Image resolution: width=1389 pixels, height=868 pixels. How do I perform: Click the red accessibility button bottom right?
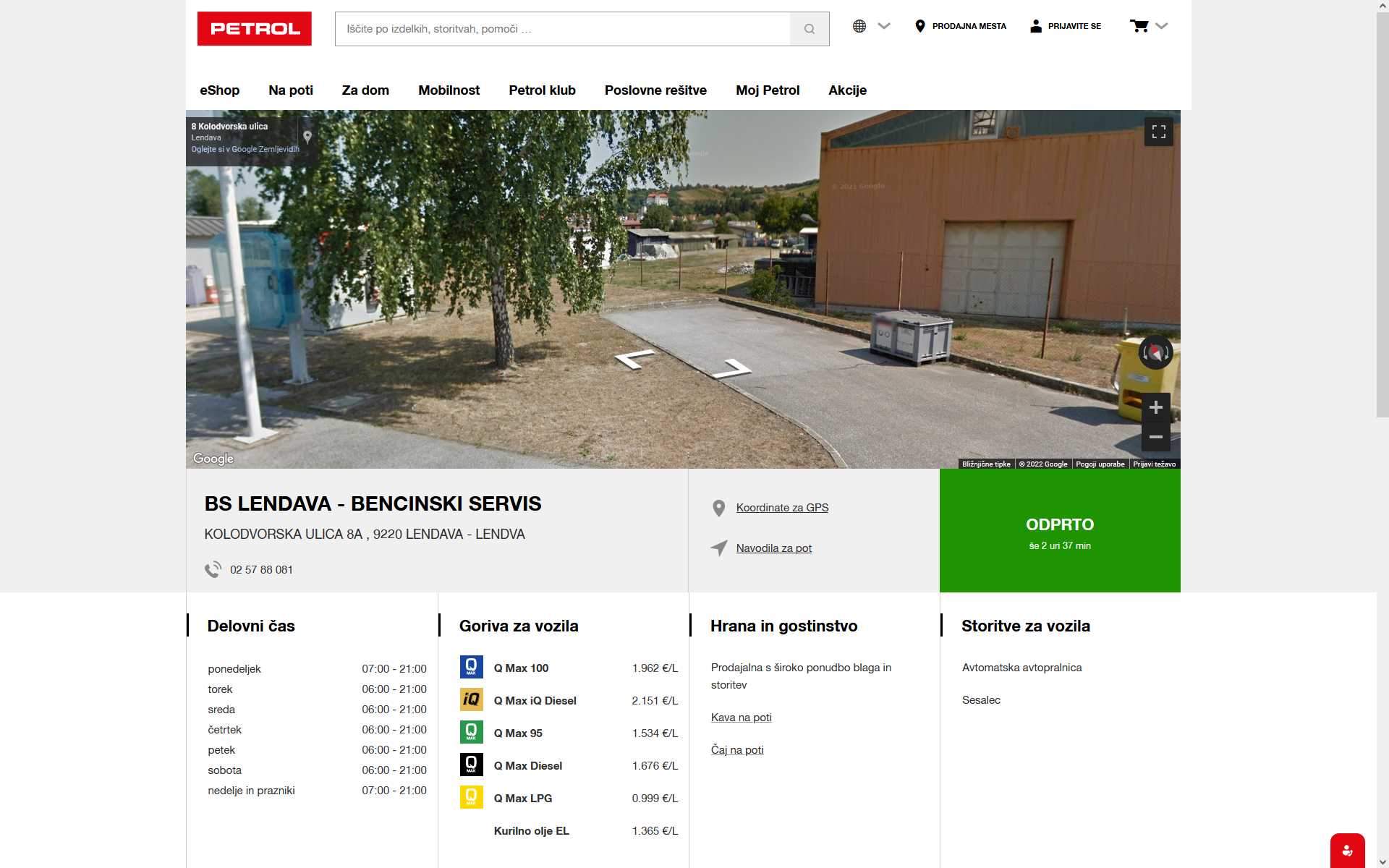1346,851
